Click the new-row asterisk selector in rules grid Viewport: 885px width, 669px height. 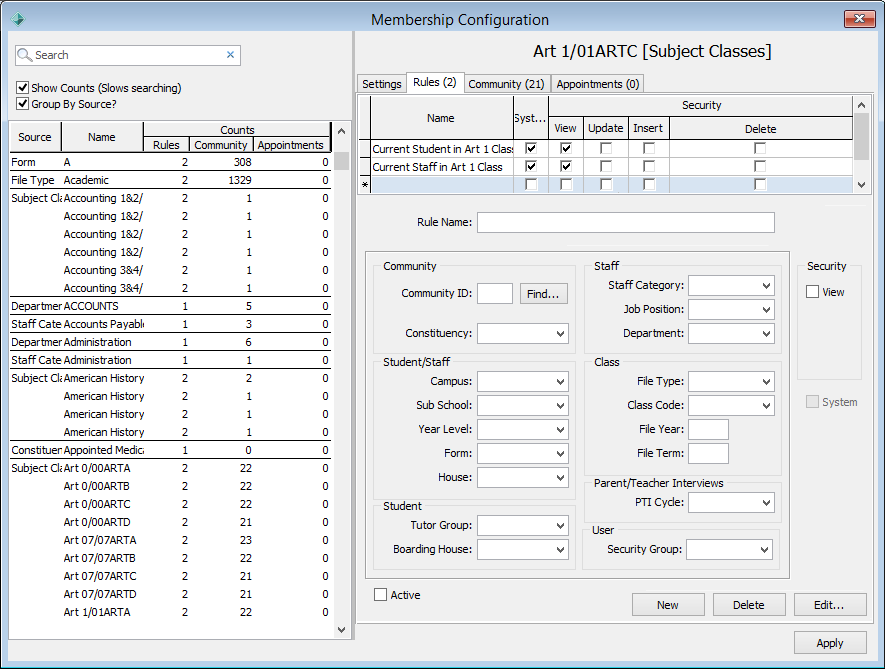(365, 185)
